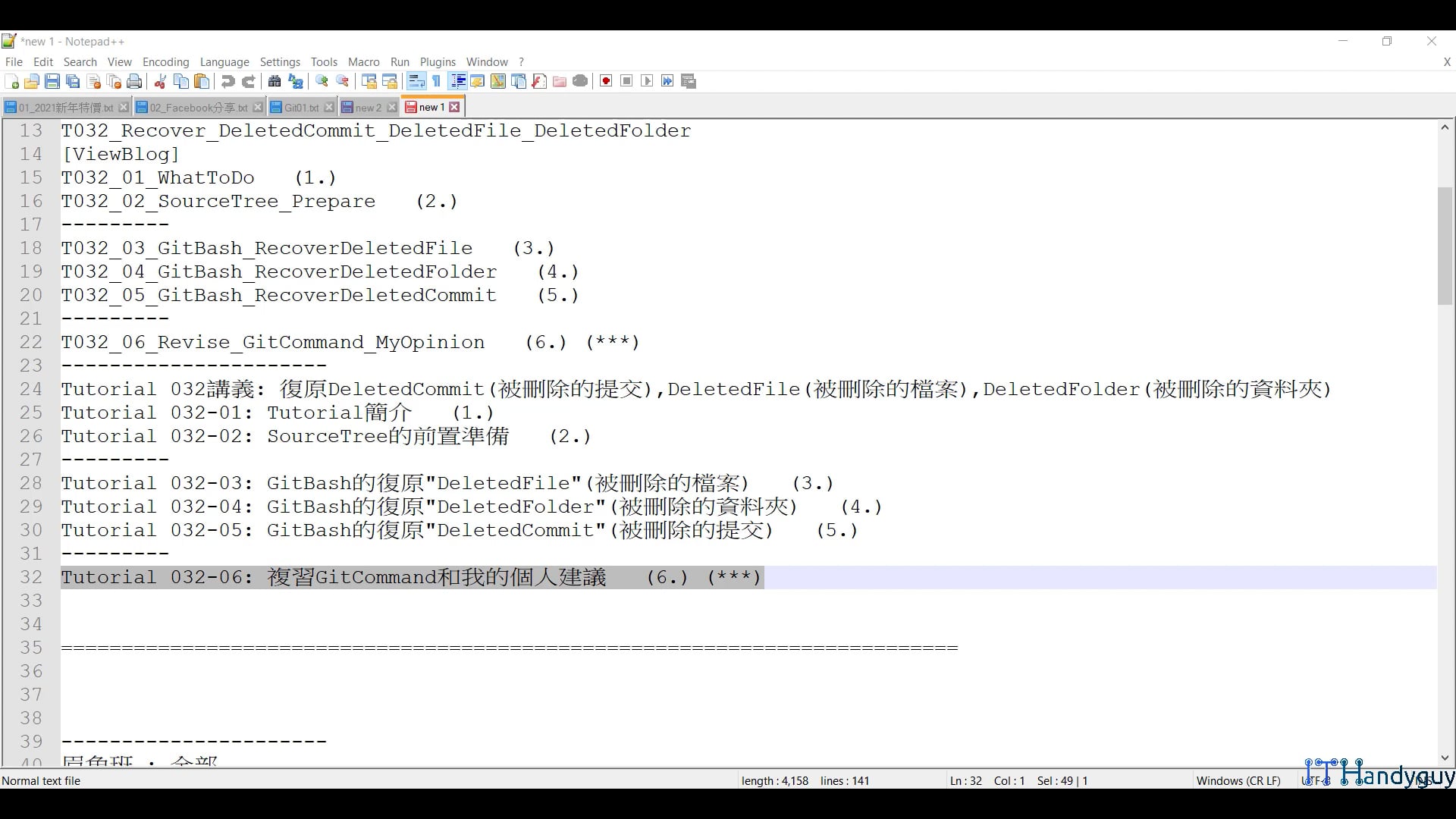The image size is (1456, 819).
Task: Print the current document
Action: (134, 81)
